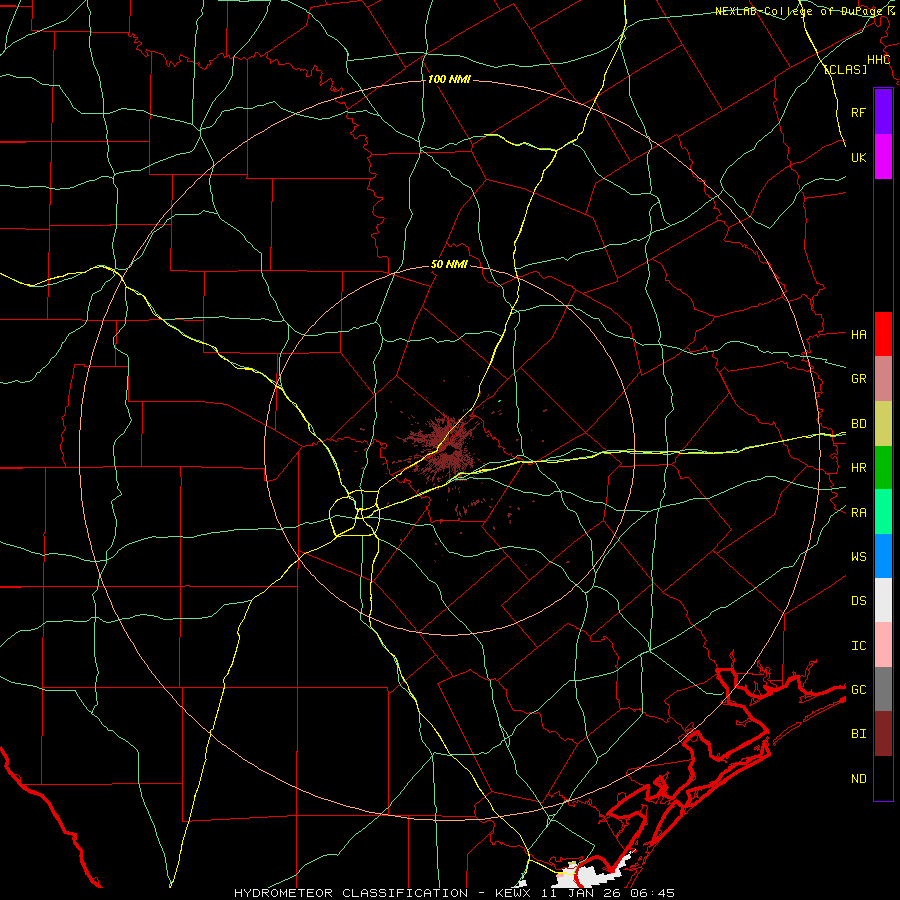
Task: Click the BI legend label
Action: click(x=858, y=734)
